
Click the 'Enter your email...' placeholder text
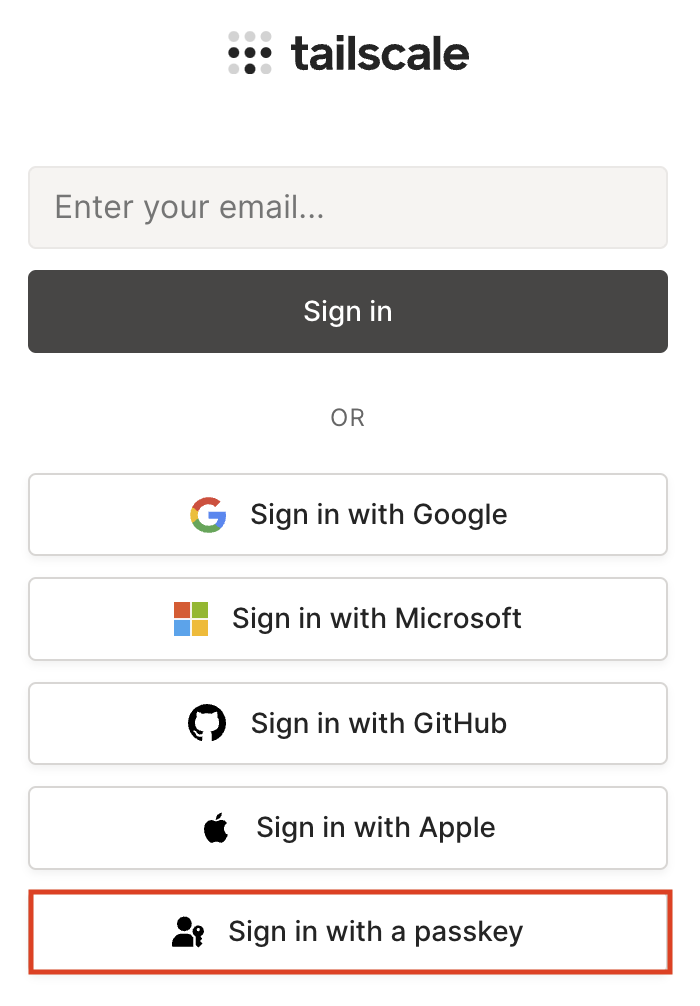[x=189, y=208]
